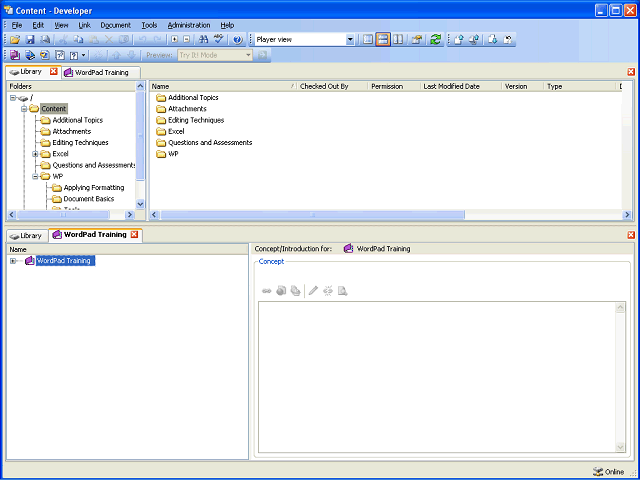Switch to single pane layout view
The image size is (640, 480).
368,40
